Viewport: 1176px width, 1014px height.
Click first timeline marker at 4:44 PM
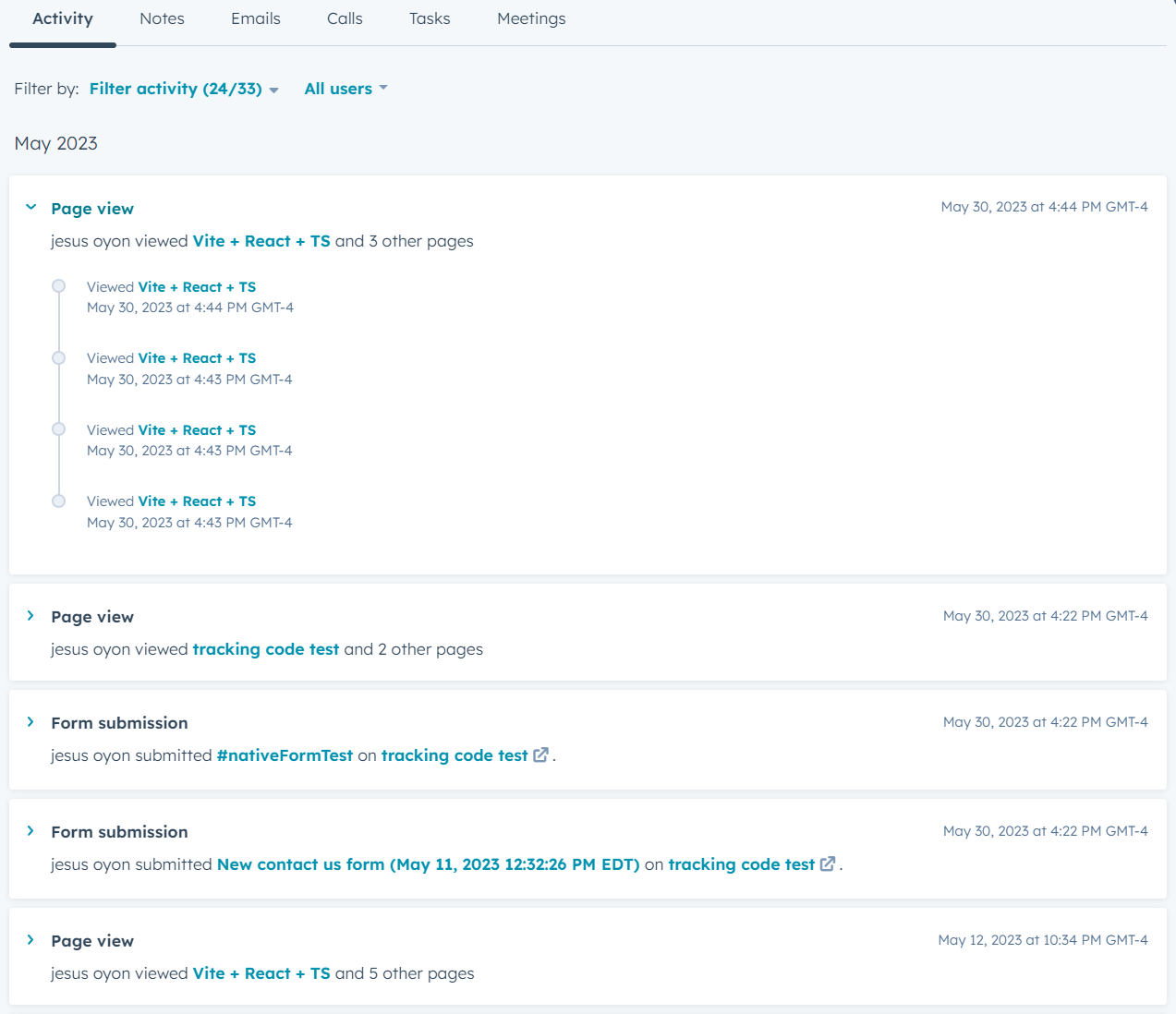tap(59, 286)
